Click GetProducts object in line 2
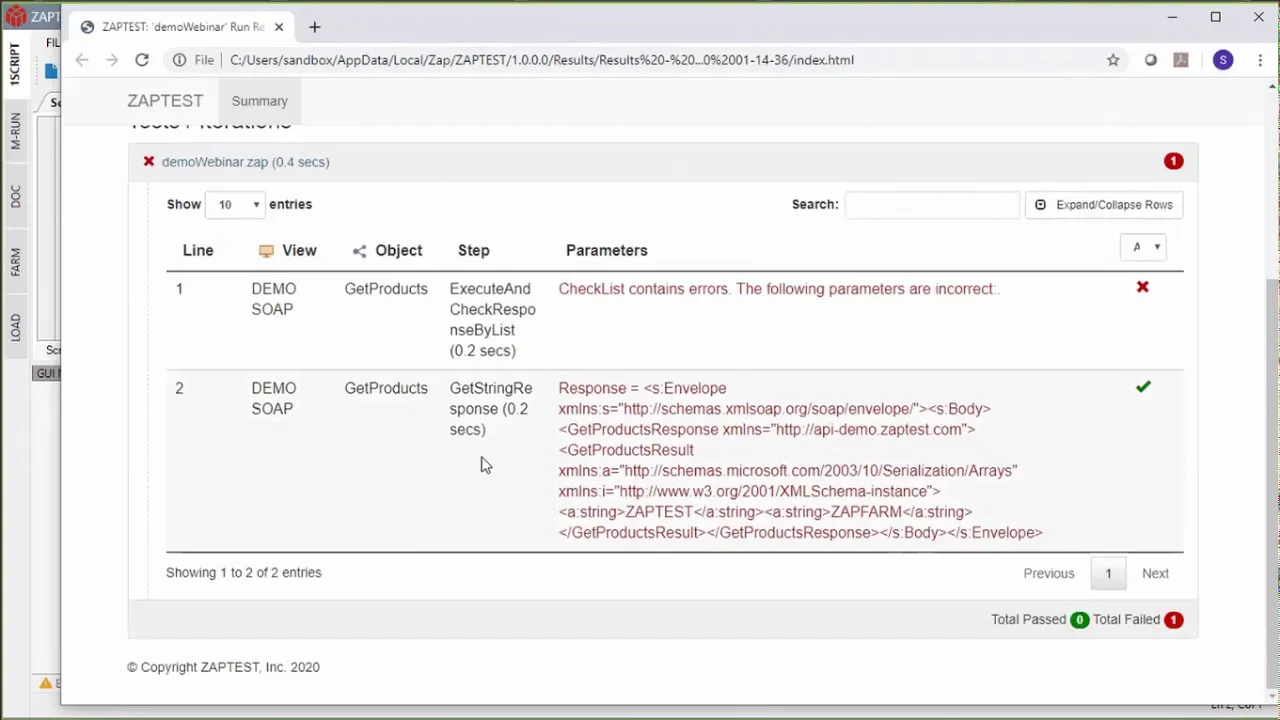 [386, 388]
